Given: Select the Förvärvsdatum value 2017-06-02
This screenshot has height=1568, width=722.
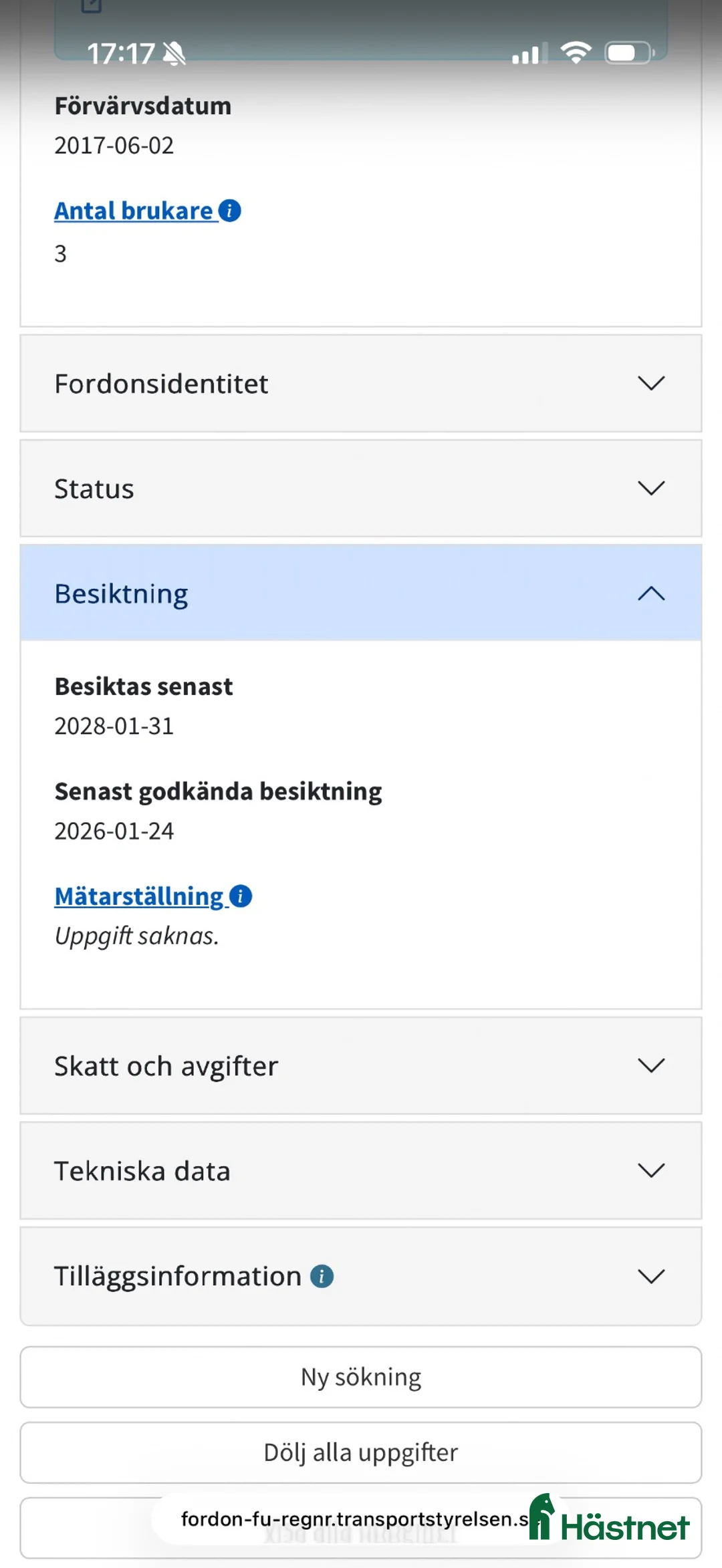Looking at the screenshot, I should (x=114, y=146).
